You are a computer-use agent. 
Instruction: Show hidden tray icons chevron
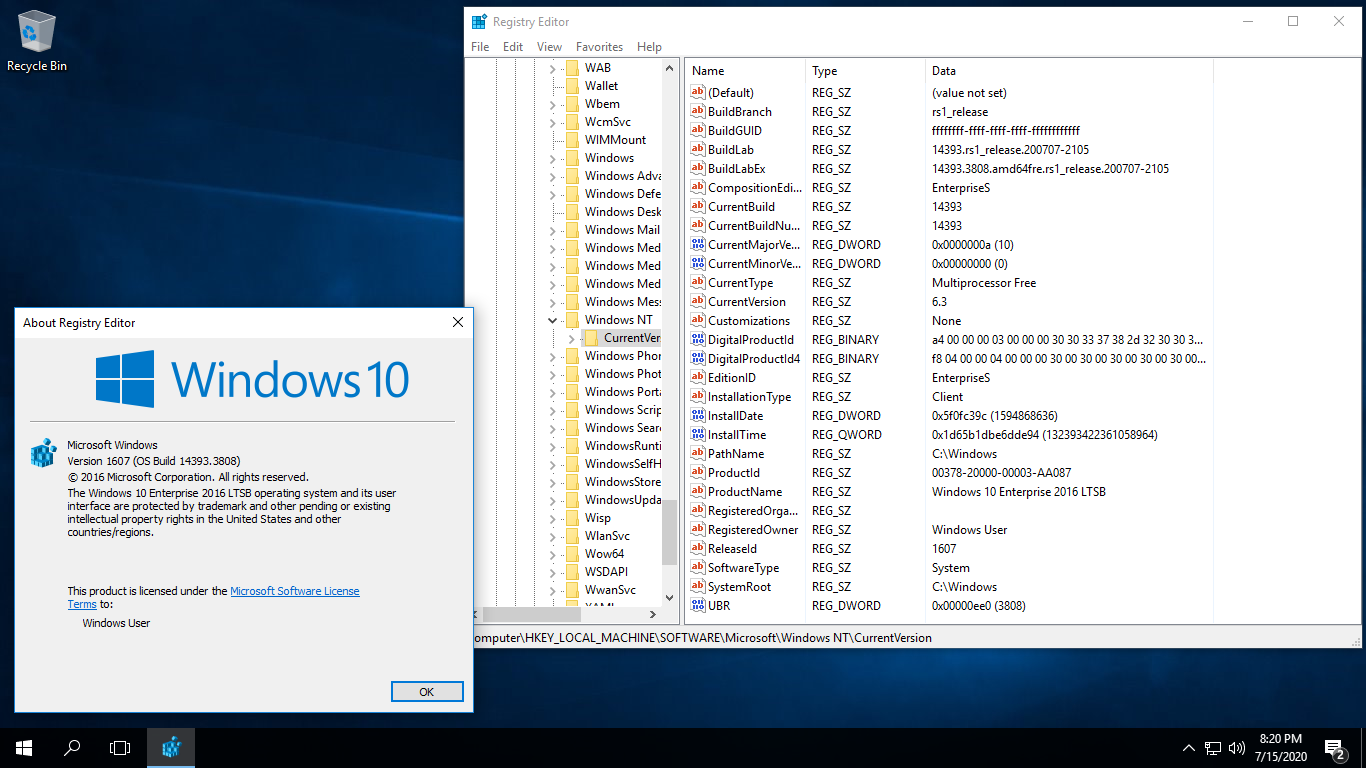[1189, 748]
